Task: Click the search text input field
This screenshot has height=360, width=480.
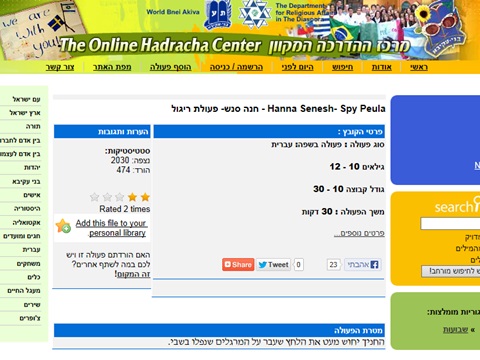Action: [450, 224]
